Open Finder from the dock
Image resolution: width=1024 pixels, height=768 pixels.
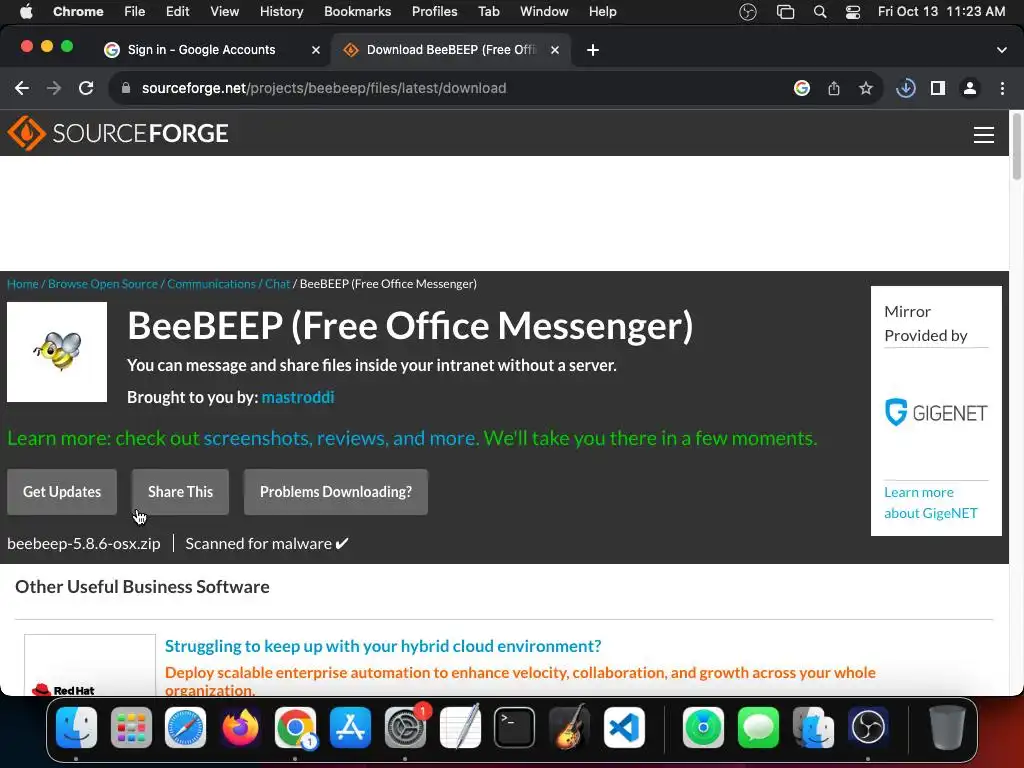[76, 728]
